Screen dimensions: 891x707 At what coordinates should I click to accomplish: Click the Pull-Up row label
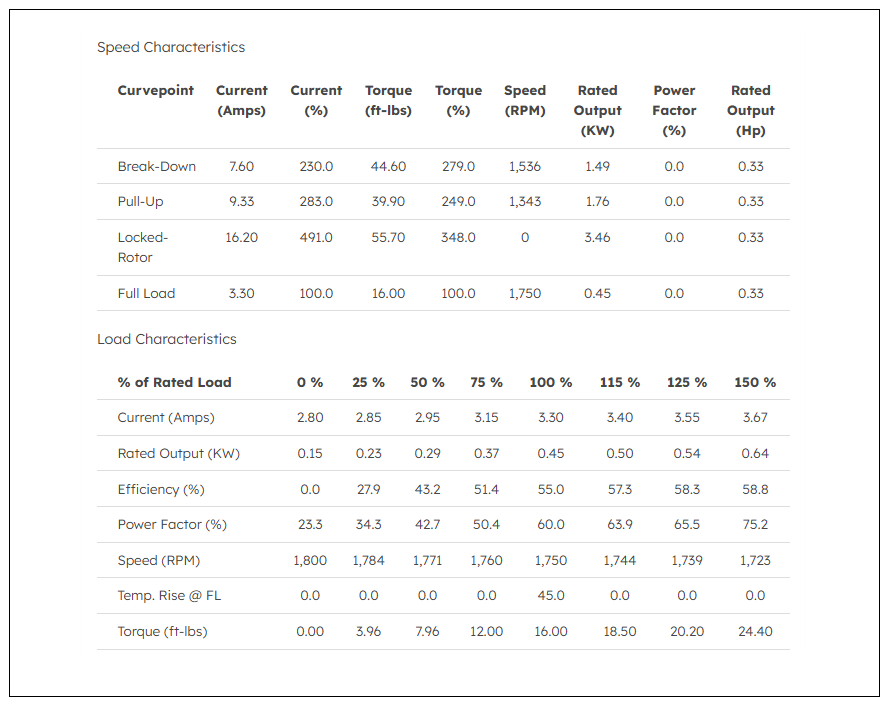140,202
